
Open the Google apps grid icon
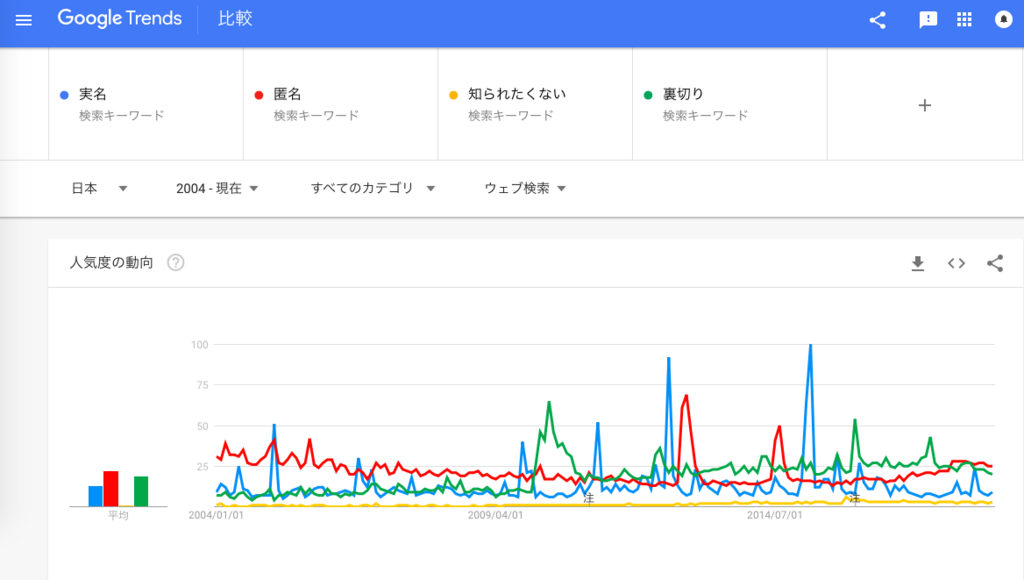click(x=964, y=18)
